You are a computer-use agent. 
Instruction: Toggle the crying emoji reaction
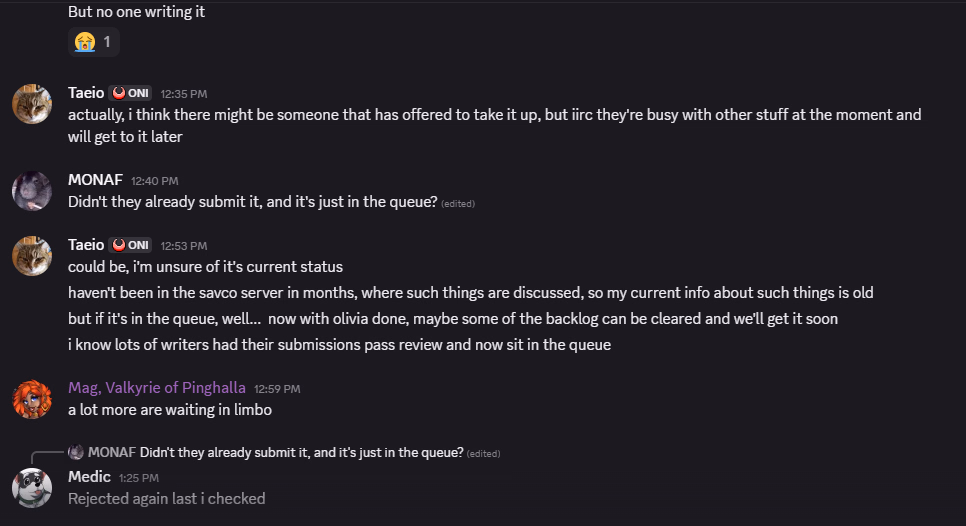93,42
